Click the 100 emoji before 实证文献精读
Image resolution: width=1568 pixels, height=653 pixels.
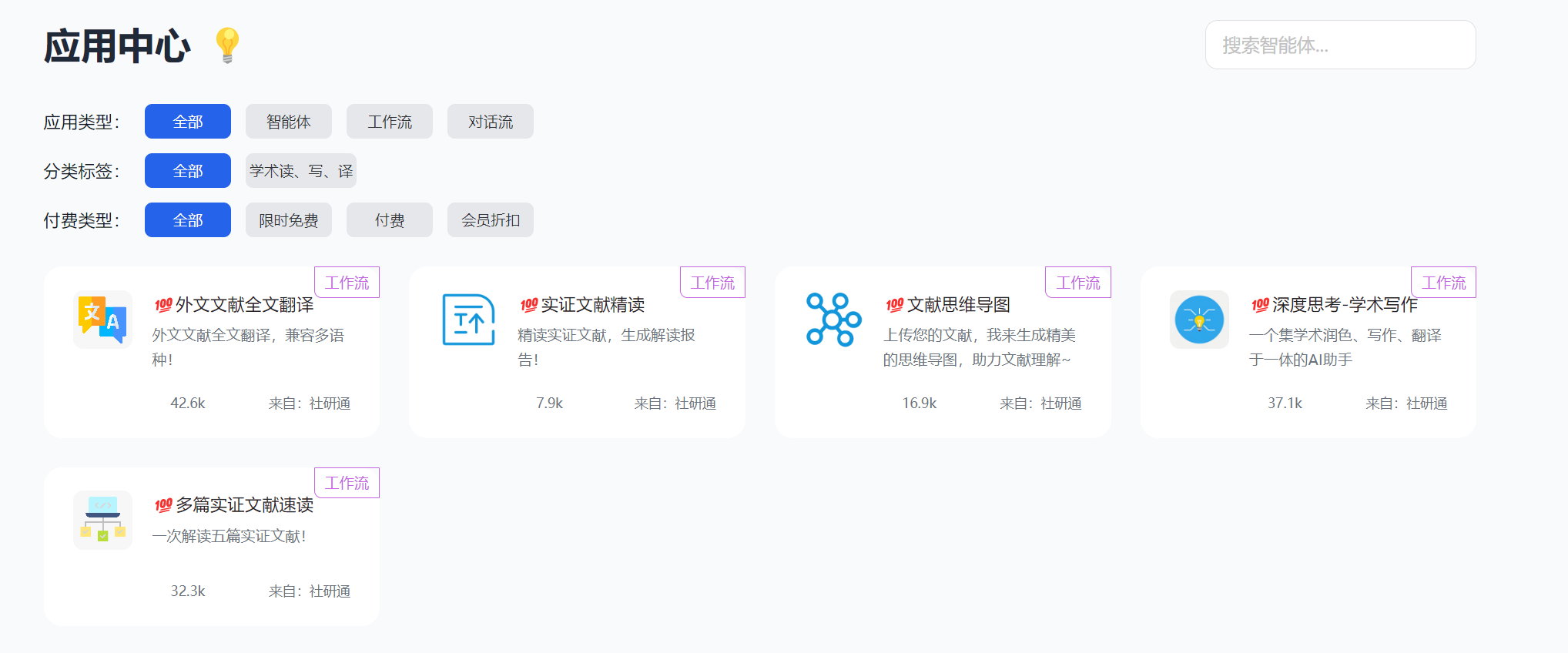click(x=529, y=305)
